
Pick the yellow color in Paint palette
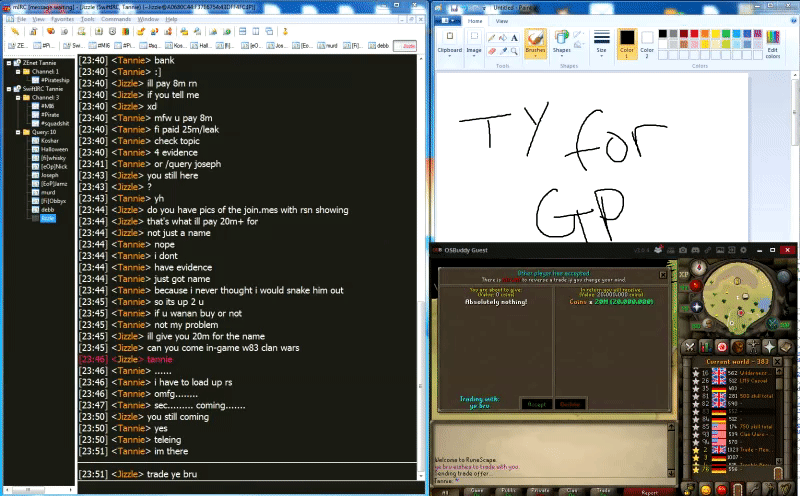click(x=716, y=34)
